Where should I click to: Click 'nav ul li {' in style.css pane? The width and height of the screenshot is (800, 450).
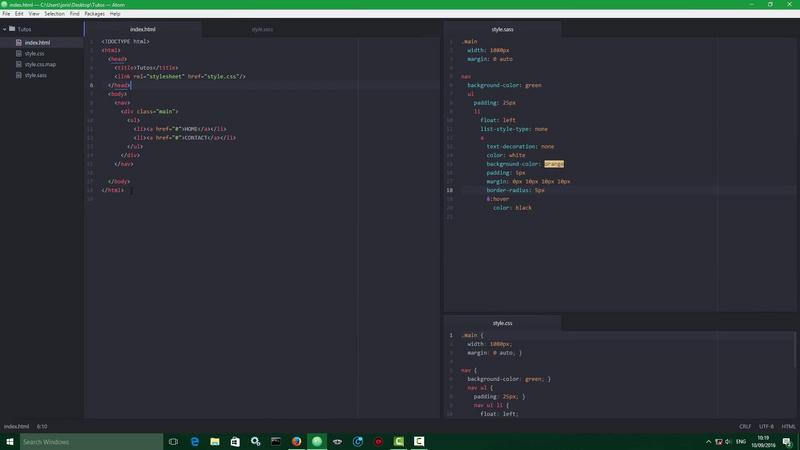point(491,405)
